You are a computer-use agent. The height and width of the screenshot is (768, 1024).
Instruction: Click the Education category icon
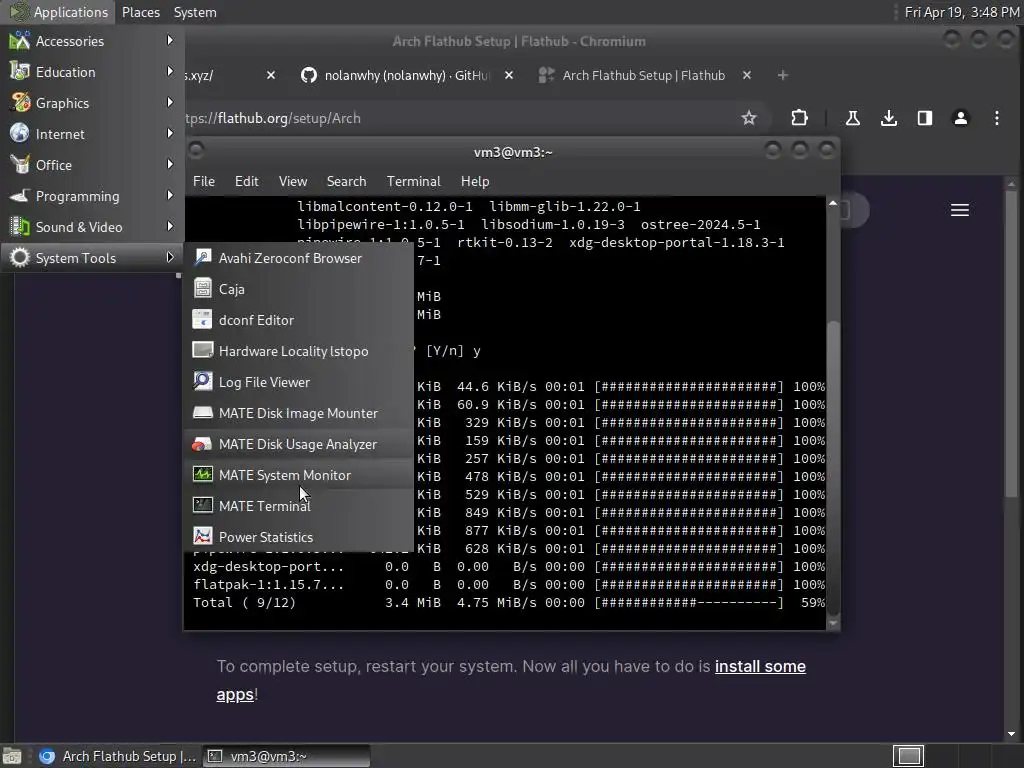20,72
